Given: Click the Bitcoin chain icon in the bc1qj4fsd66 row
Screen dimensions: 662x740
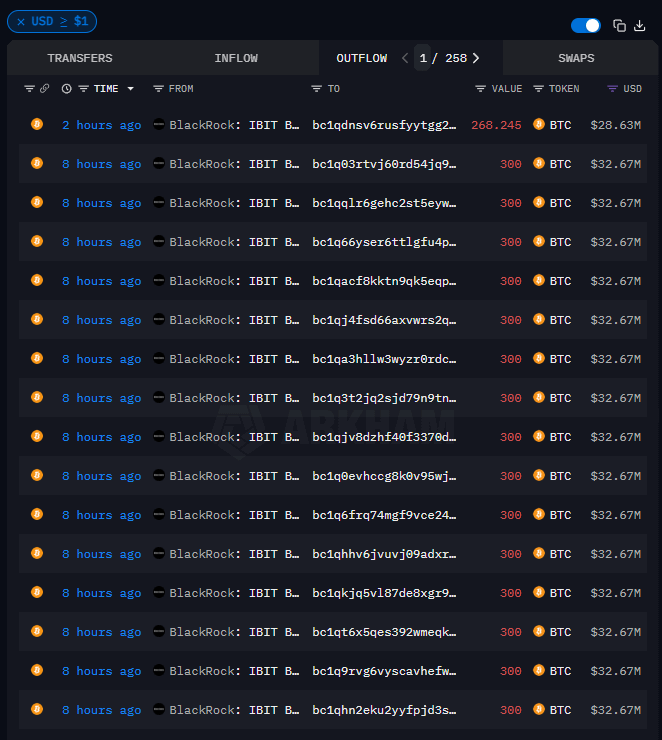Looking at the screenshot, I should click(x=37, y=319).
